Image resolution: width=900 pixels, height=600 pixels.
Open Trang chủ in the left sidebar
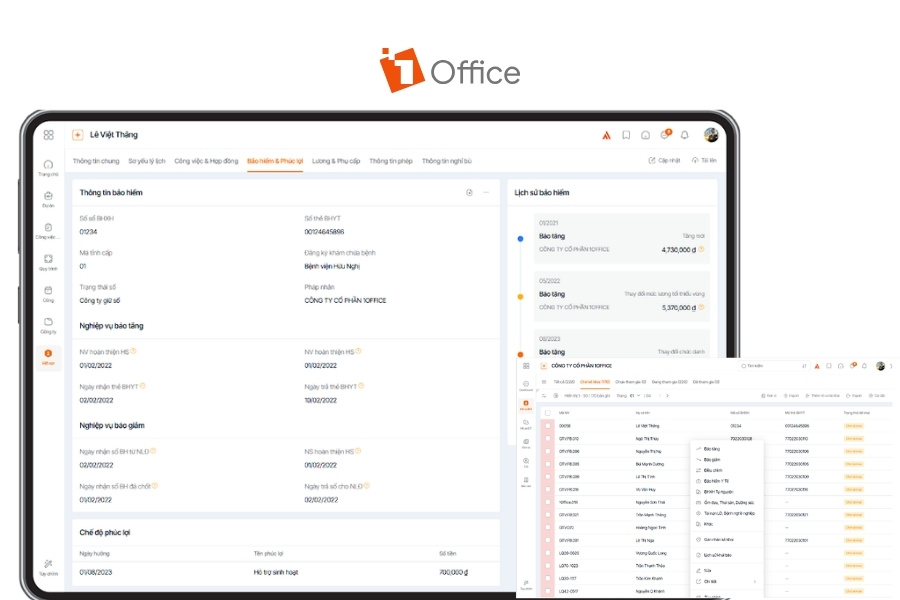48,168
